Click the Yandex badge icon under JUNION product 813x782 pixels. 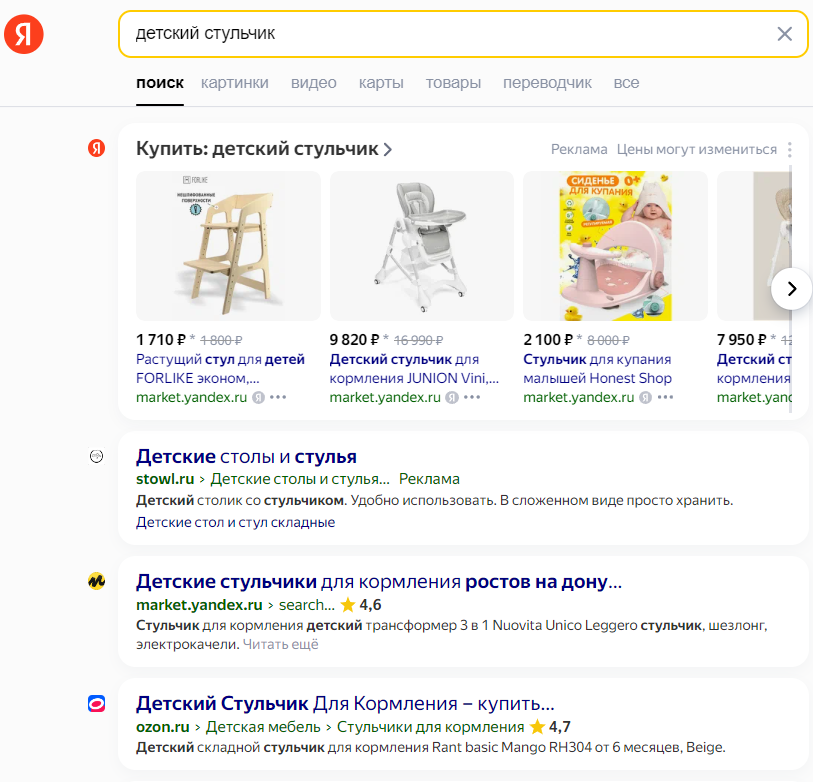[452, 398]
